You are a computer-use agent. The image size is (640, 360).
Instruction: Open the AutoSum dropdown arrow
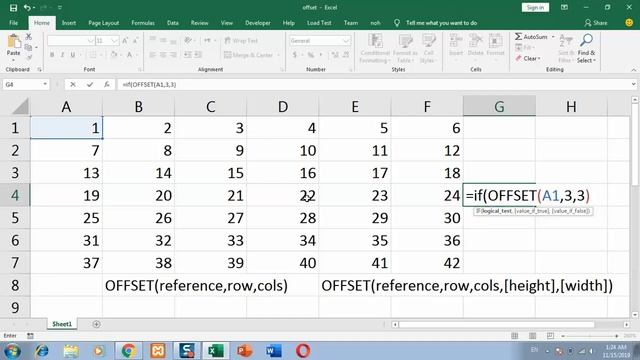point(553,37)
